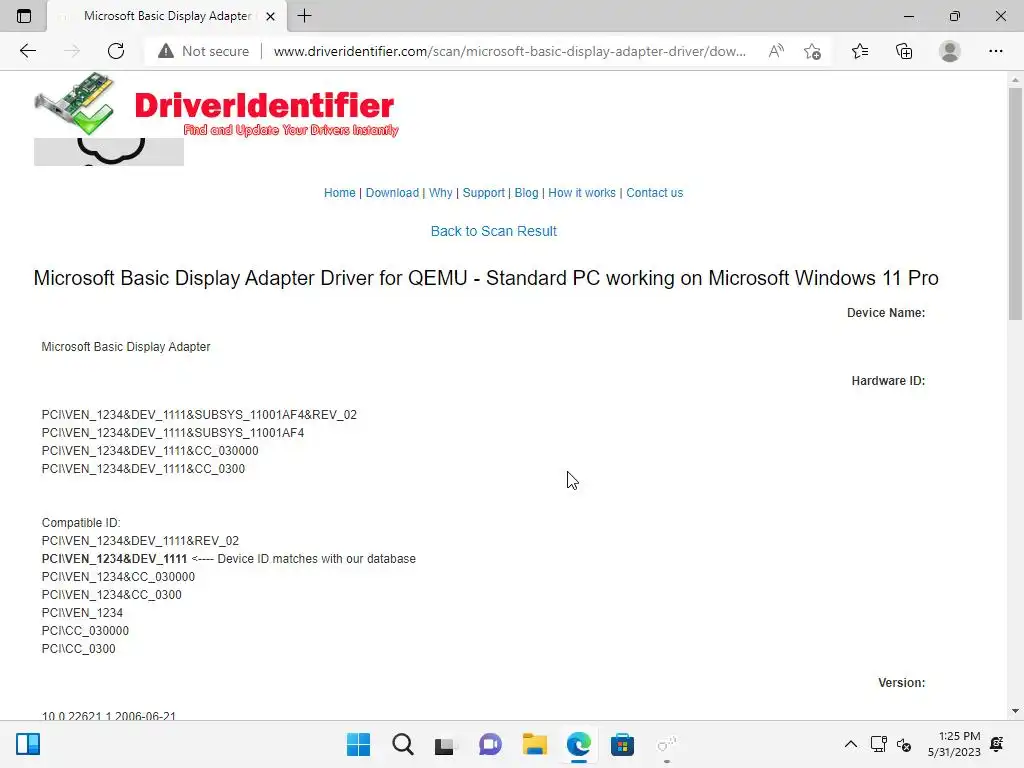Open the Why link
The height and width of the screenshot is (768, 1024).
pos(440,193)
